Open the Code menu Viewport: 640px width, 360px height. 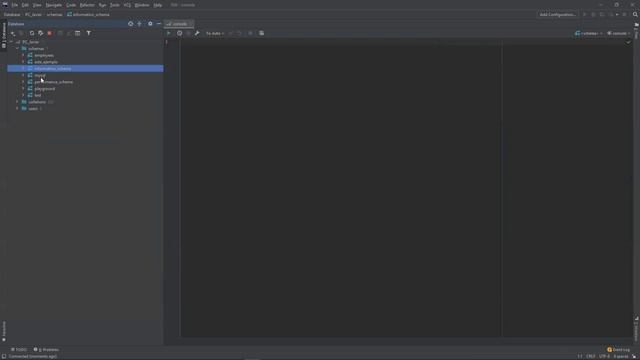coord(71,5)
